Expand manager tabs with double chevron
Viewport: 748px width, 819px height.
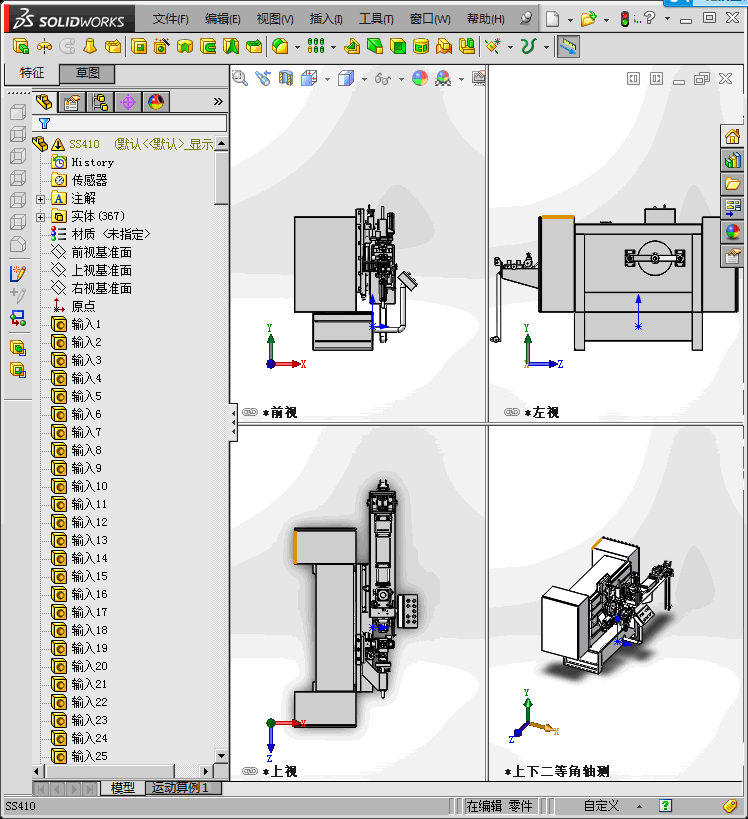tap(218, 101)
